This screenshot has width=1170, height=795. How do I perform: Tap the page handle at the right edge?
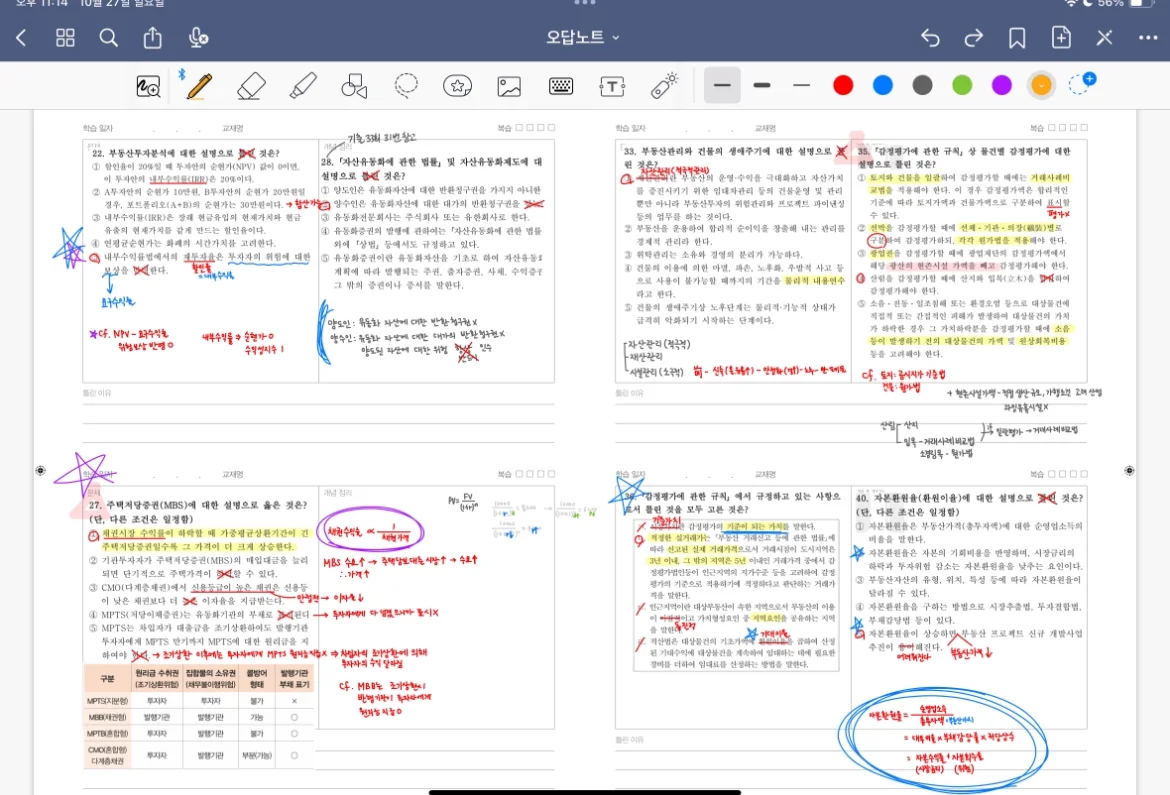(x=1129, y=470)
